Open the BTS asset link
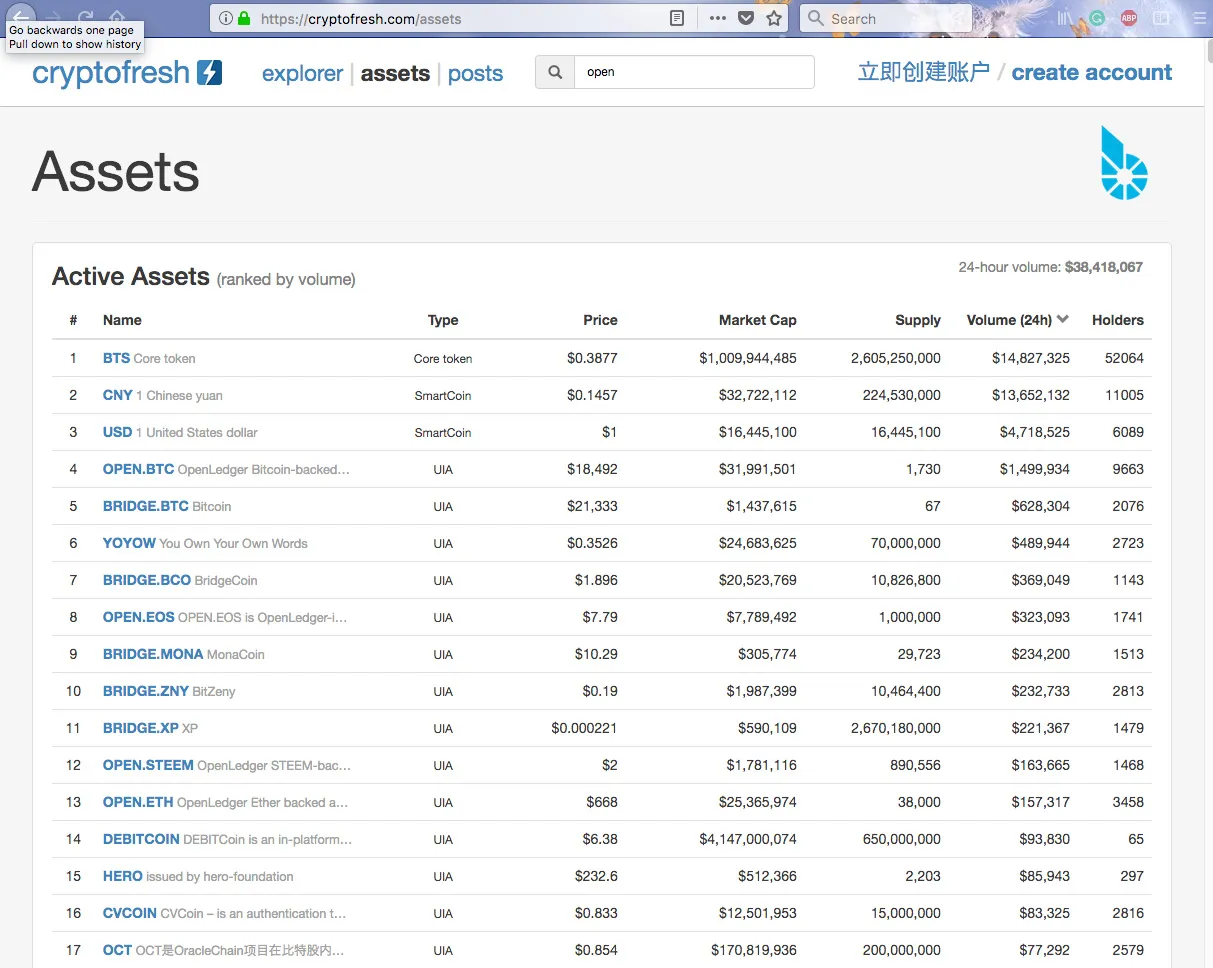The width and height of the screenshot is (1213, 968). point(116,358)
